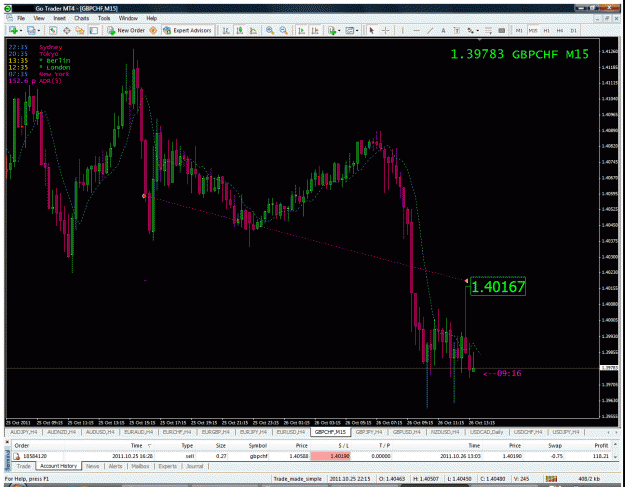
Task: Select the text A tool
Action: tap(443, 30)
